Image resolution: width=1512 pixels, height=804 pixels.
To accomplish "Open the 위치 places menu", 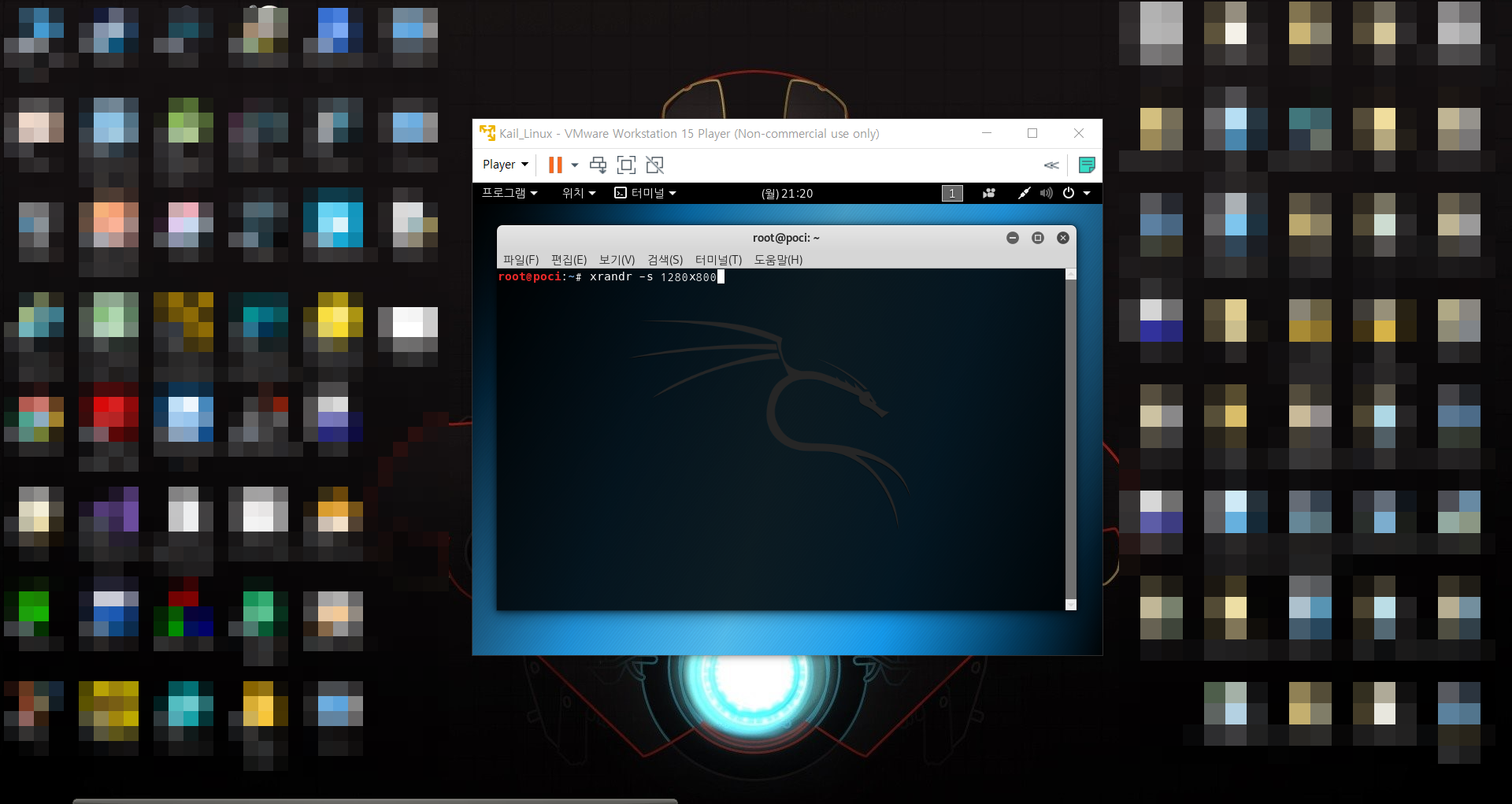I will click(579, 193).
